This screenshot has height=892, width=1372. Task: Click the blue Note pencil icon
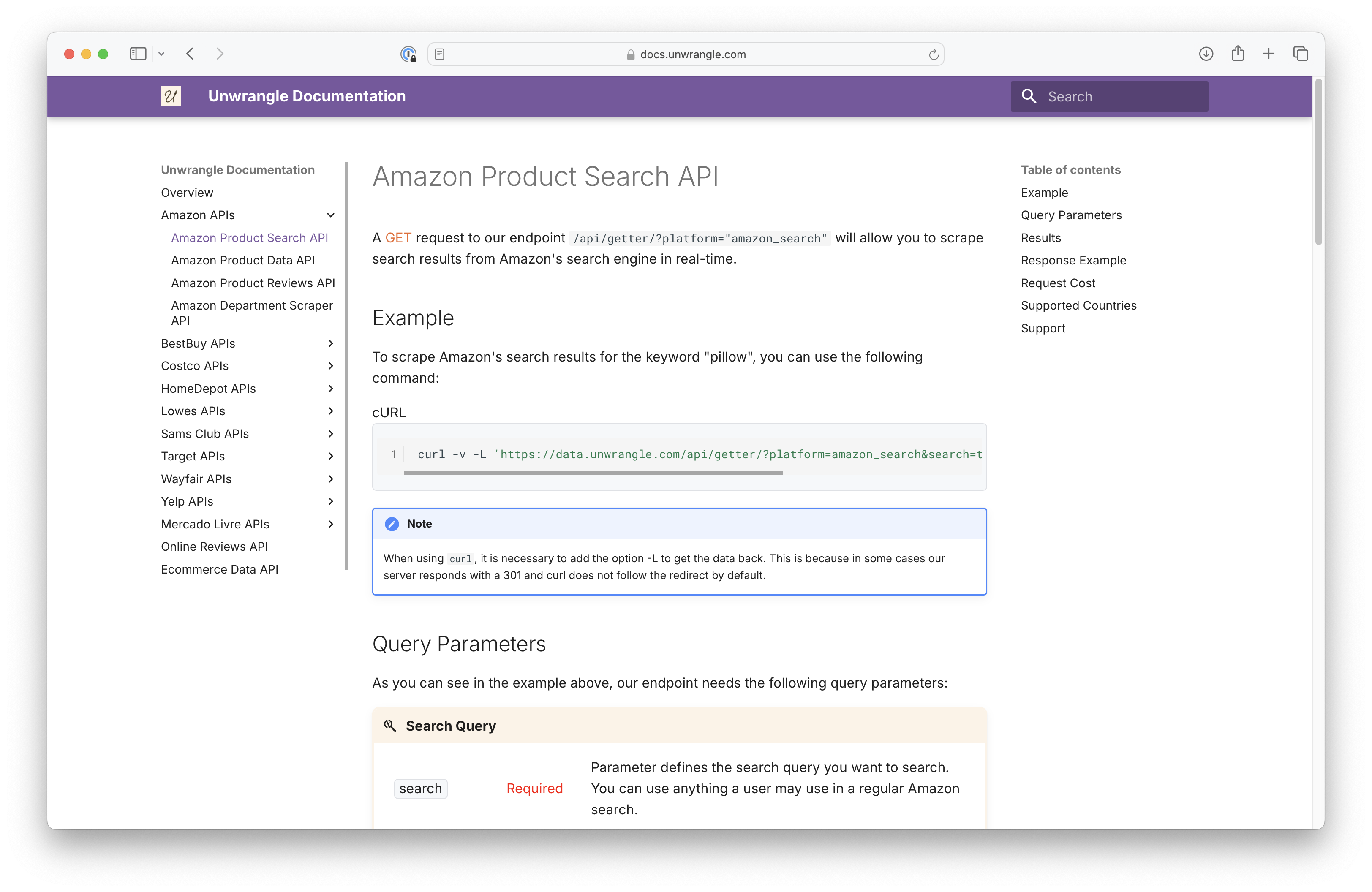click(392, 523)
